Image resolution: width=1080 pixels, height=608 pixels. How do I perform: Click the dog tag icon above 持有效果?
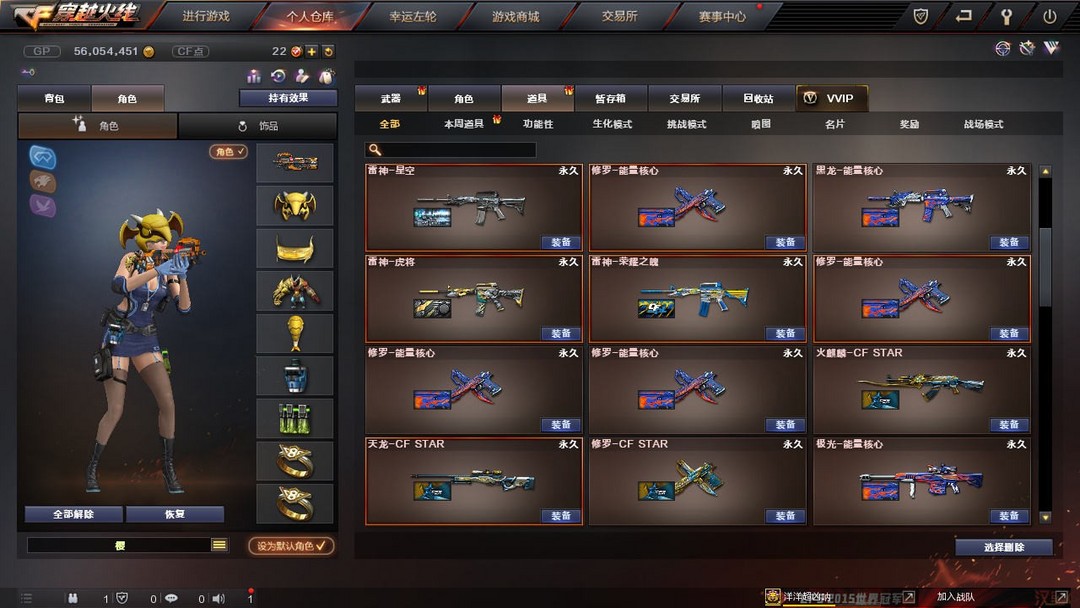(326, 76)
